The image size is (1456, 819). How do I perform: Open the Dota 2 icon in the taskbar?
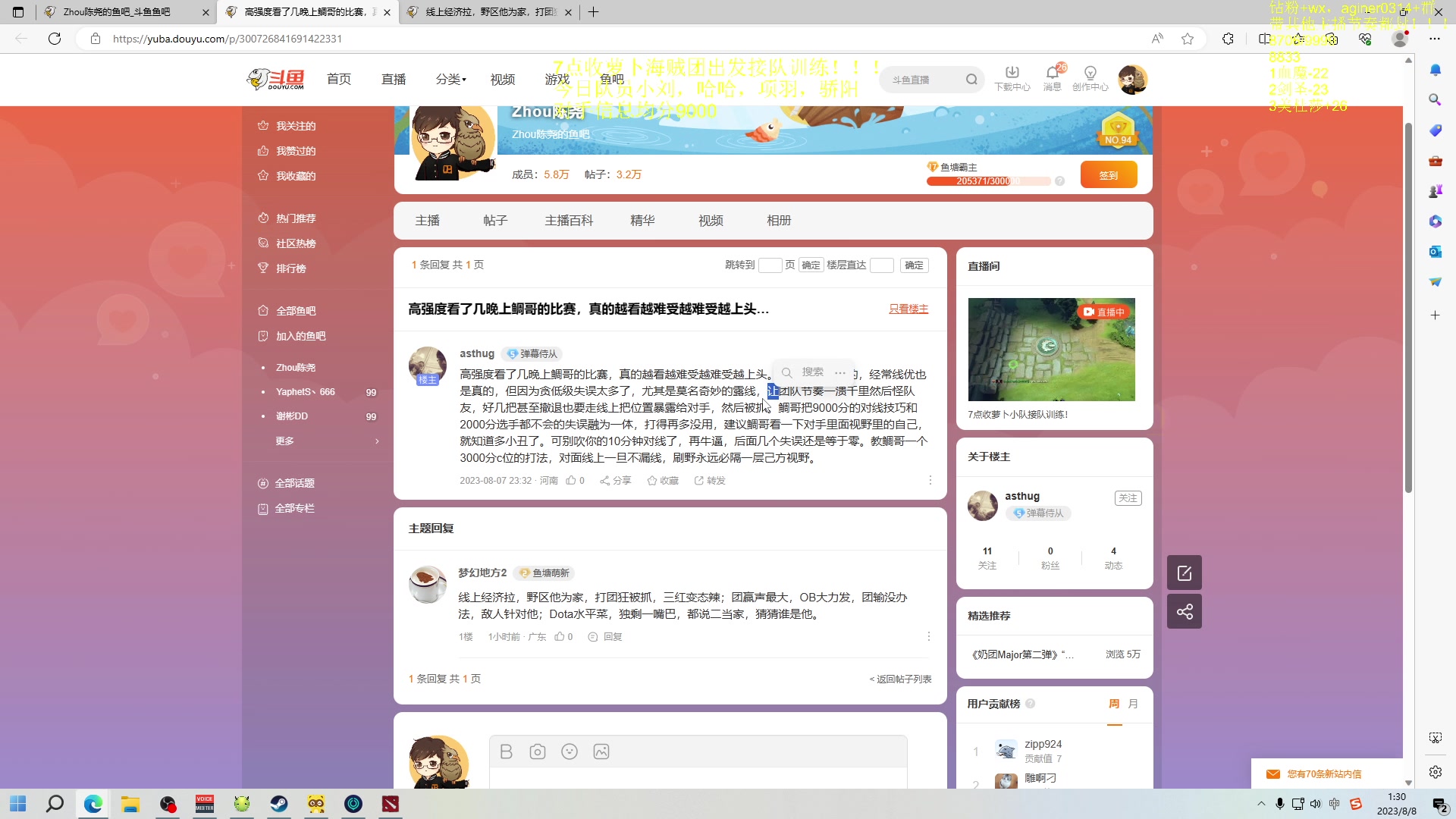click(x=391, y=804)
